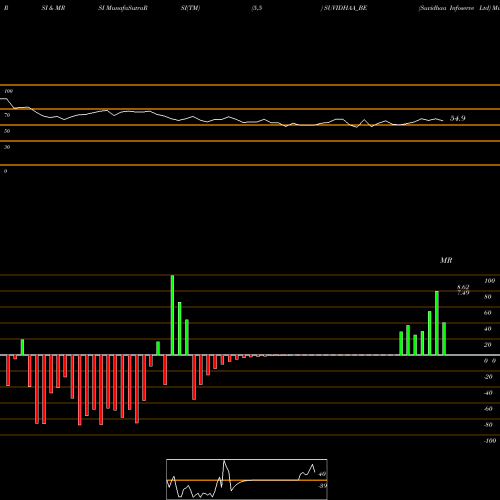Viewport: 500px width, 500px height.
Task: Click the 'SI(TM)' header text
Action: click(x=190, y=8)
